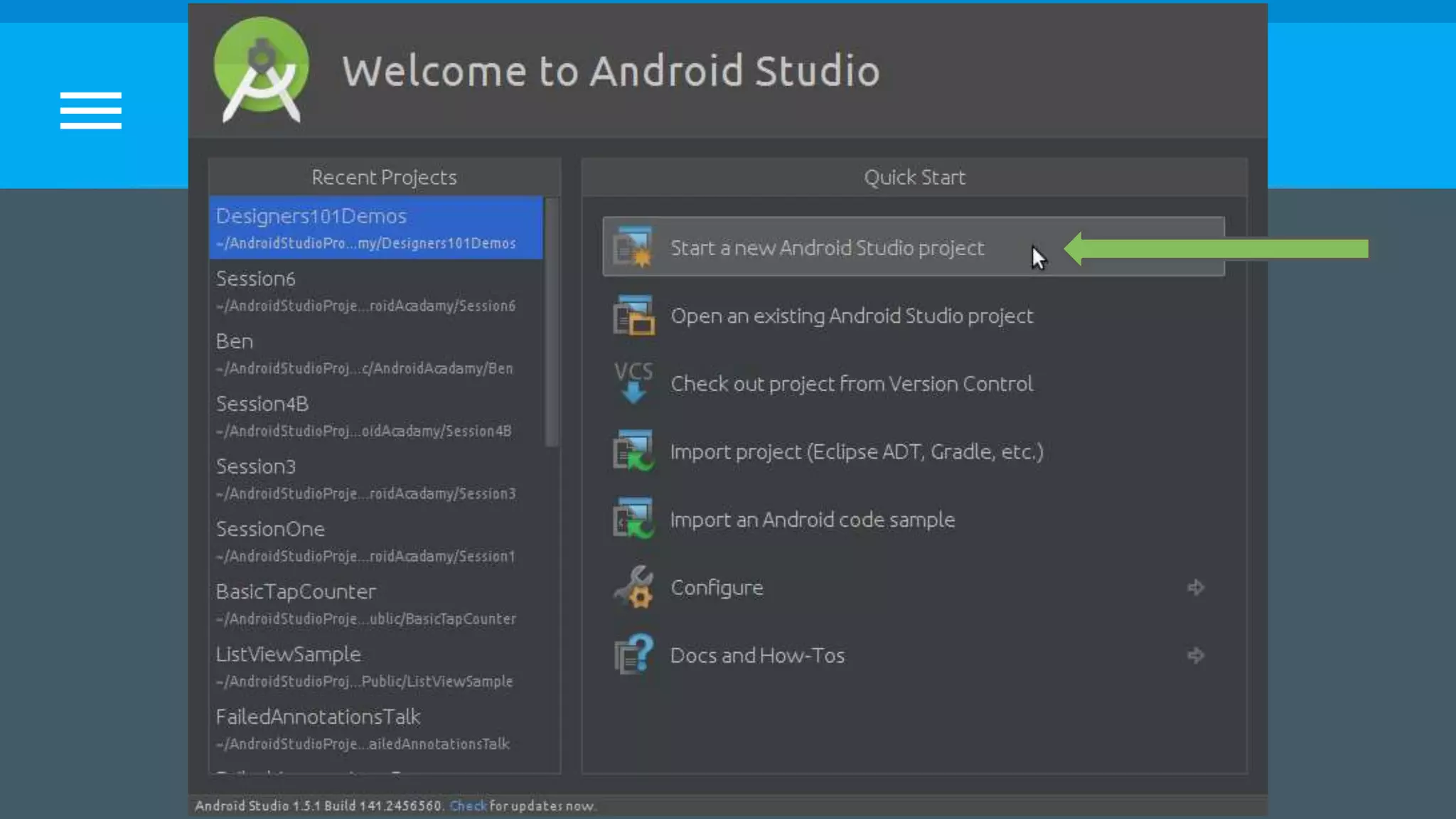Open the Session3 recent project
Screen dimensions: 1456x819
[376, 478]
